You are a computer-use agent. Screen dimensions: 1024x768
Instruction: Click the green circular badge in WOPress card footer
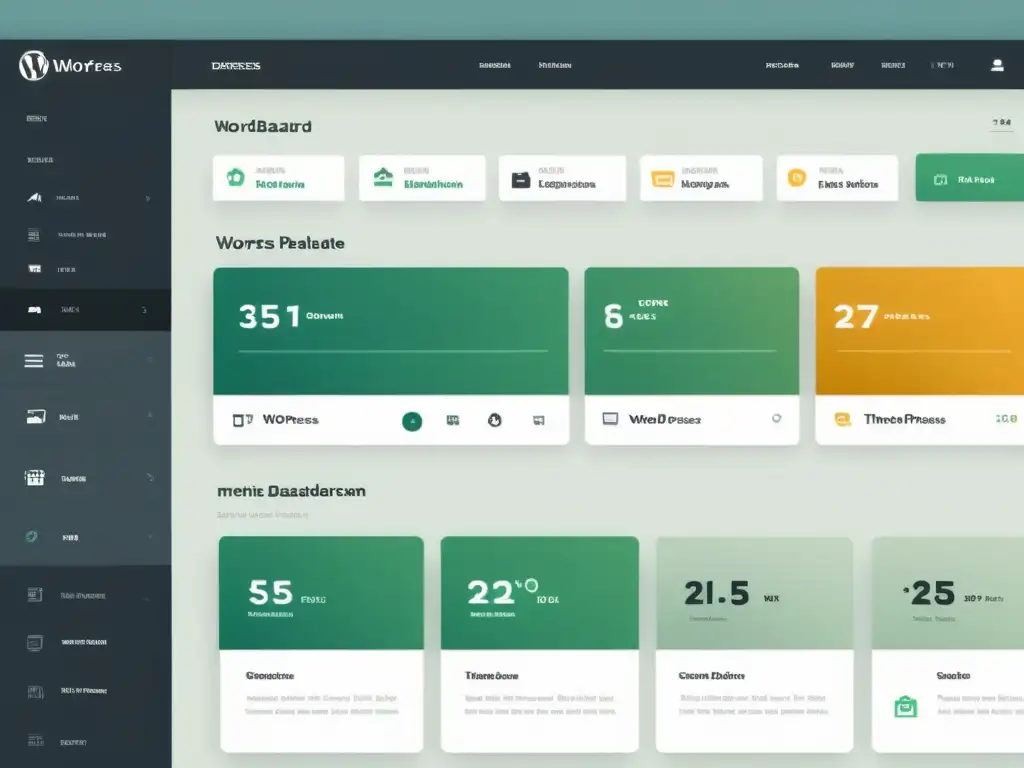[x=411, y=421]
